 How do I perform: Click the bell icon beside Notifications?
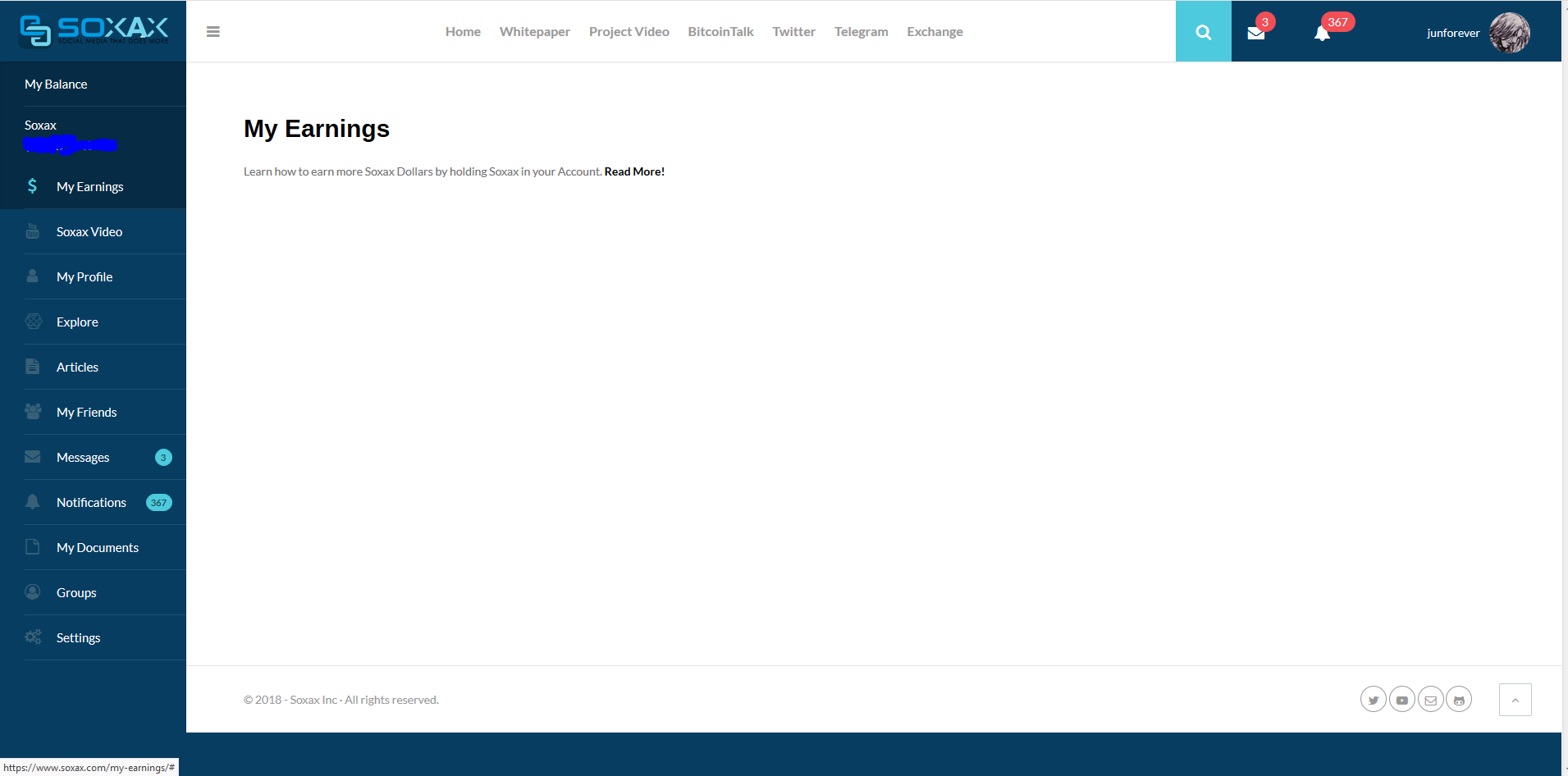point(33,501)
